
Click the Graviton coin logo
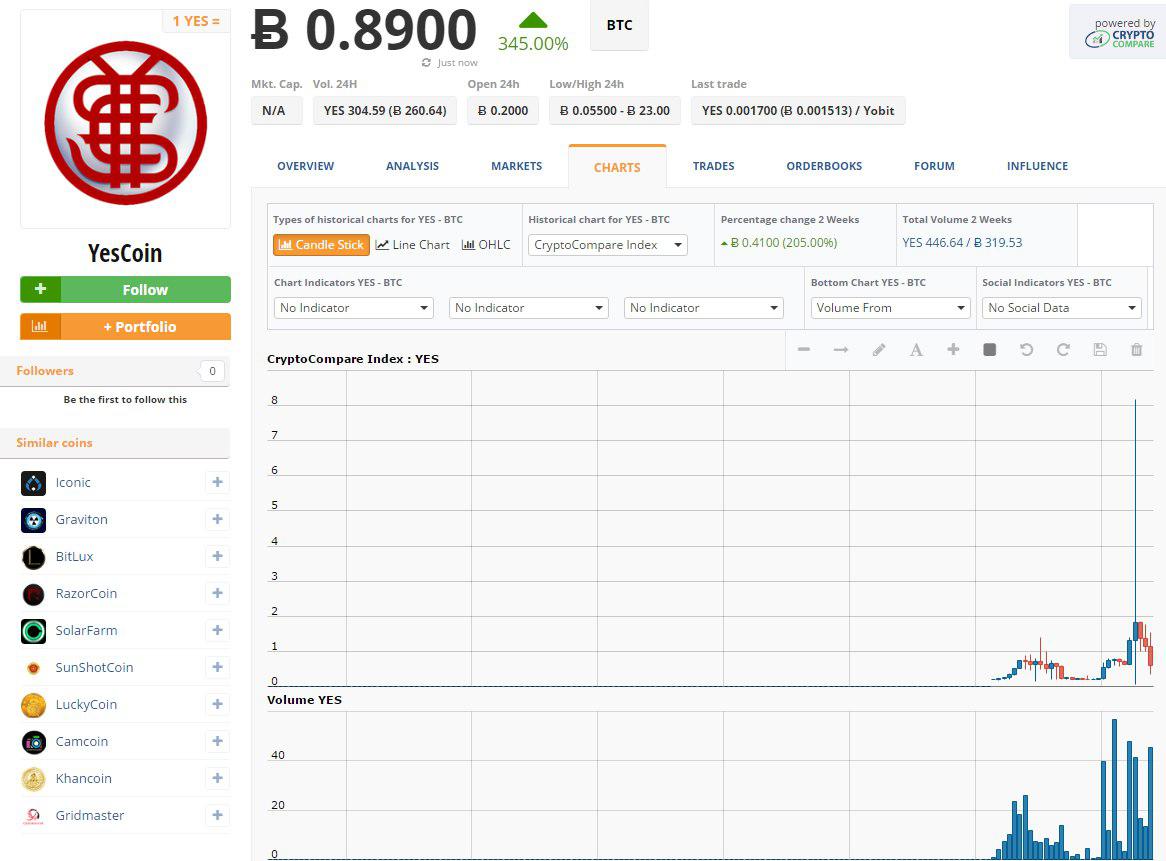coord(33,520)
